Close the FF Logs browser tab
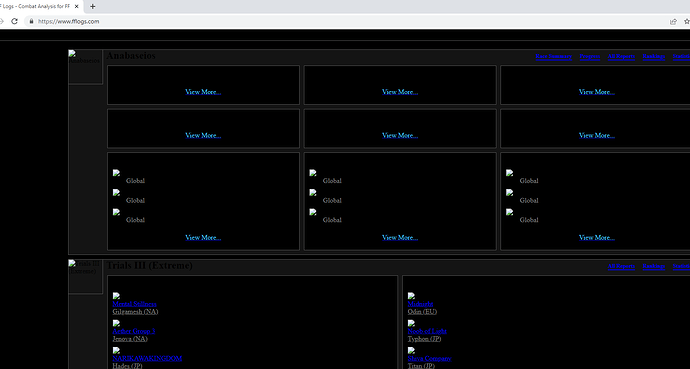Image resolution: width=690 pixels, height=369 pixels. (x=77, y=7)
